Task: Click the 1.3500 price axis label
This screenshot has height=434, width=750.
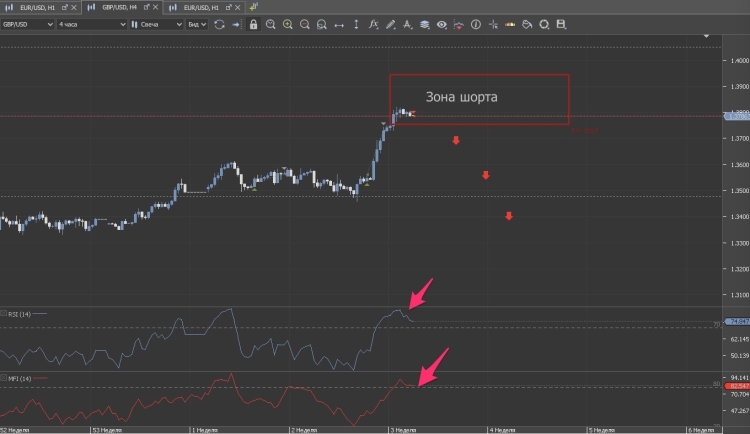Action: pos(739,191)
